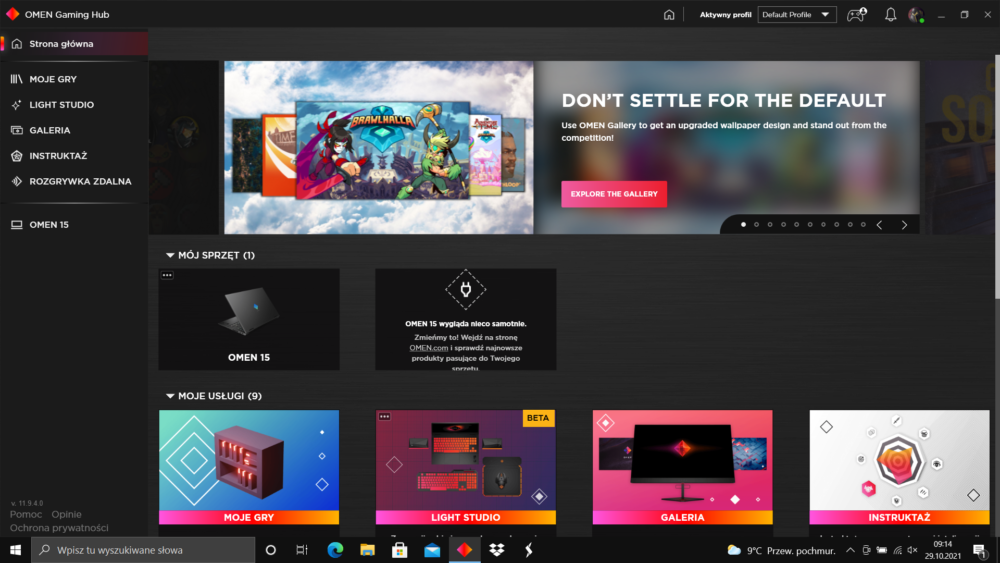
Task: Go to previous banner slide arrow
Action: point(879,224)
